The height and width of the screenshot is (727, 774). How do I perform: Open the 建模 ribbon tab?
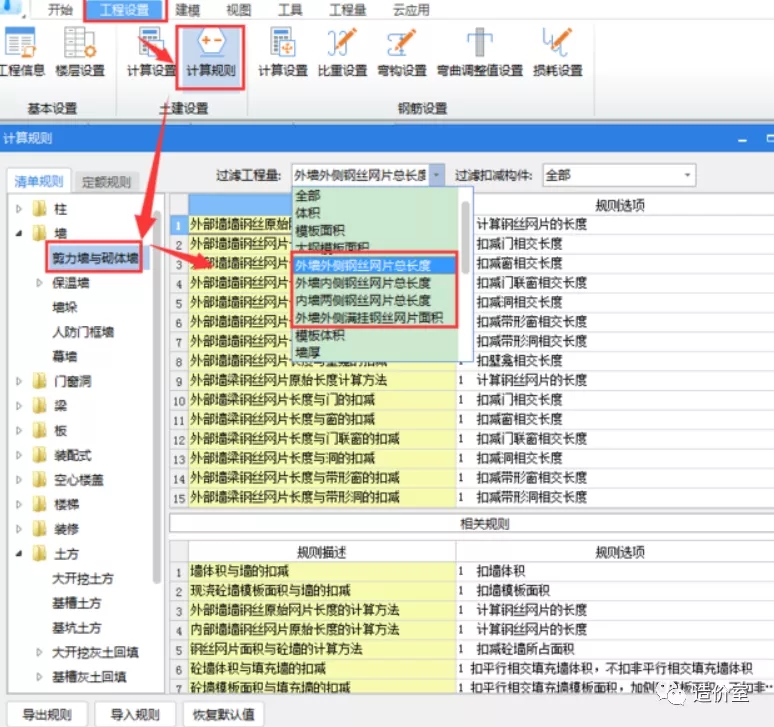tap(189, 11)
